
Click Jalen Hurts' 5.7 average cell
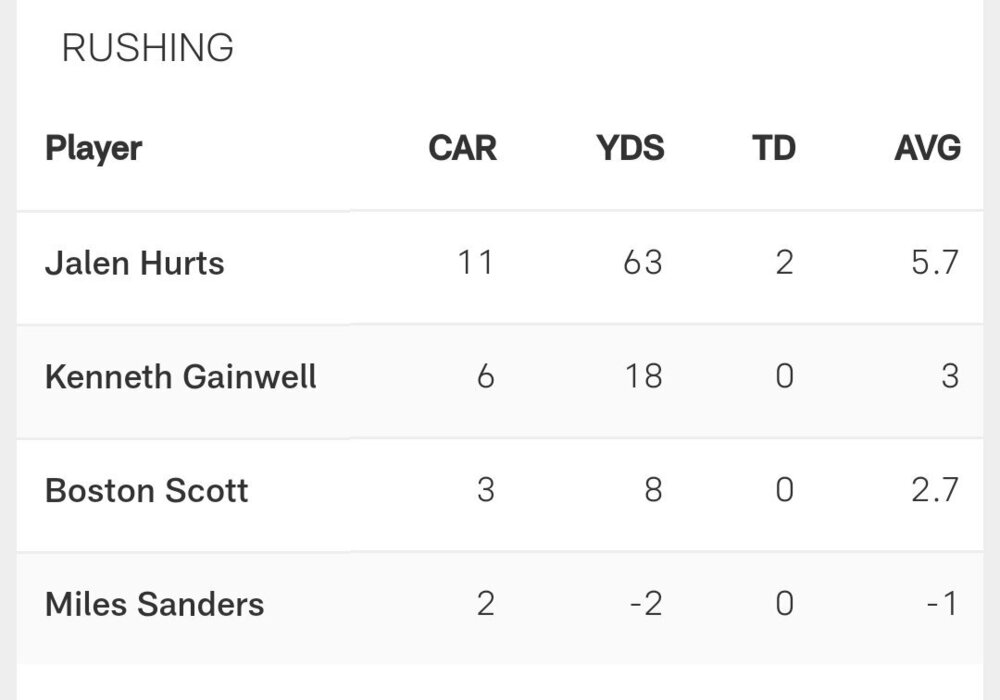(x=935, y=263)
